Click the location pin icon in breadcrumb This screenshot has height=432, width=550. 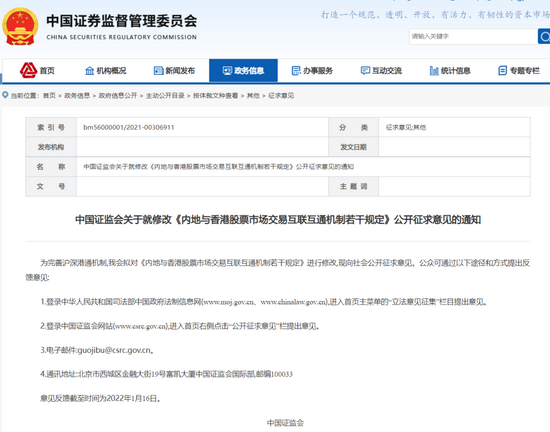(x=5, y=95)
